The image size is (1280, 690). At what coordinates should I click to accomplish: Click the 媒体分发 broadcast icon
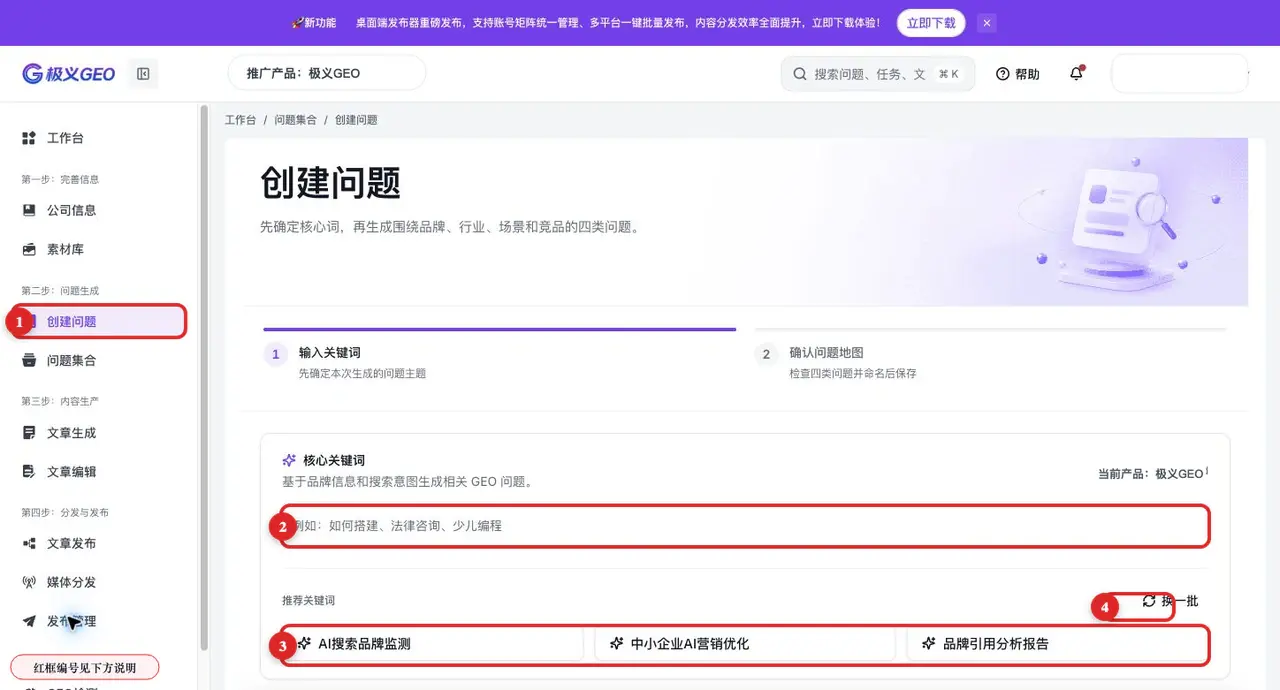pos(29,582)
